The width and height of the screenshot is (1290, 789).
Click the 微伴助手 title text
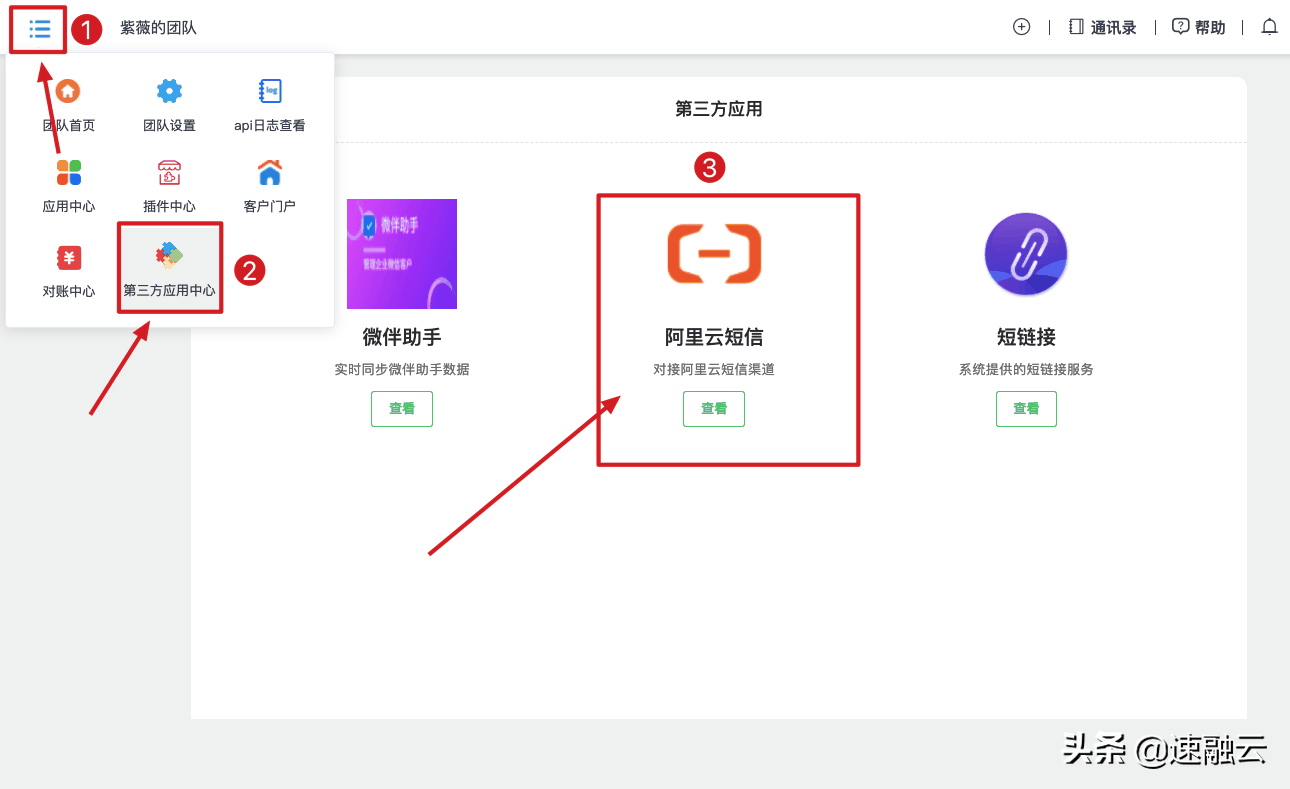(x=402, y=337)
